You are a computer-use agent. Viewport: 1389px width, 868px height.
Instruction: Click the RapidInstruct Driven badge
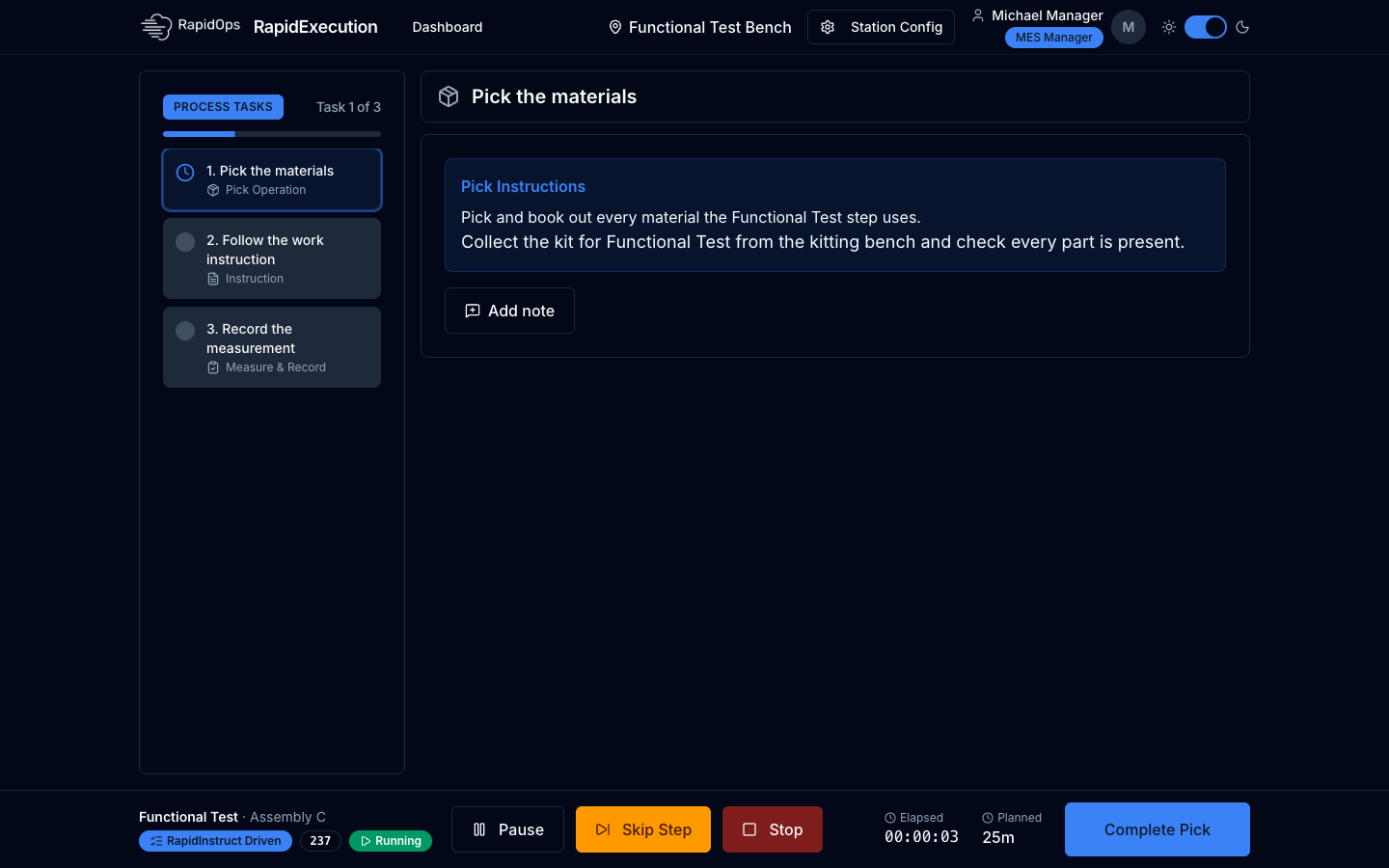(x=215, y=841)
